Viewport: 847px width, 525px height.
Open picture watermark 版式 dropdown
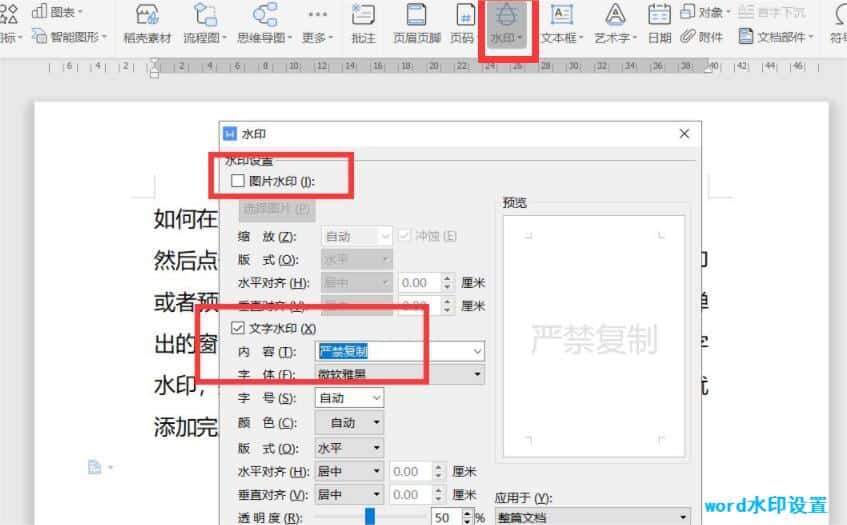357,260
